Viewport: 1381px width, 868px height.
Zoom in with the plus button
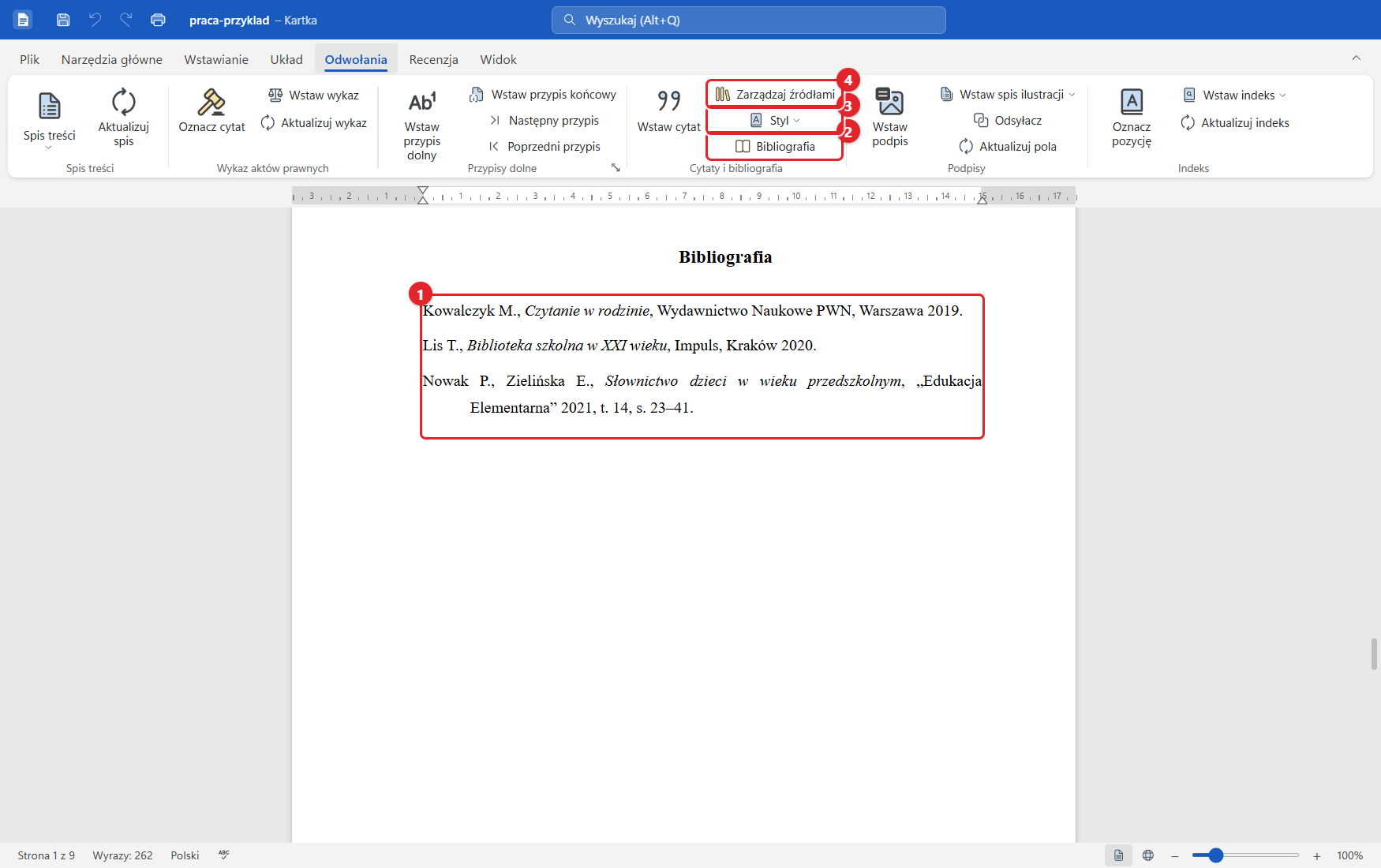[x=1316, y=856]
